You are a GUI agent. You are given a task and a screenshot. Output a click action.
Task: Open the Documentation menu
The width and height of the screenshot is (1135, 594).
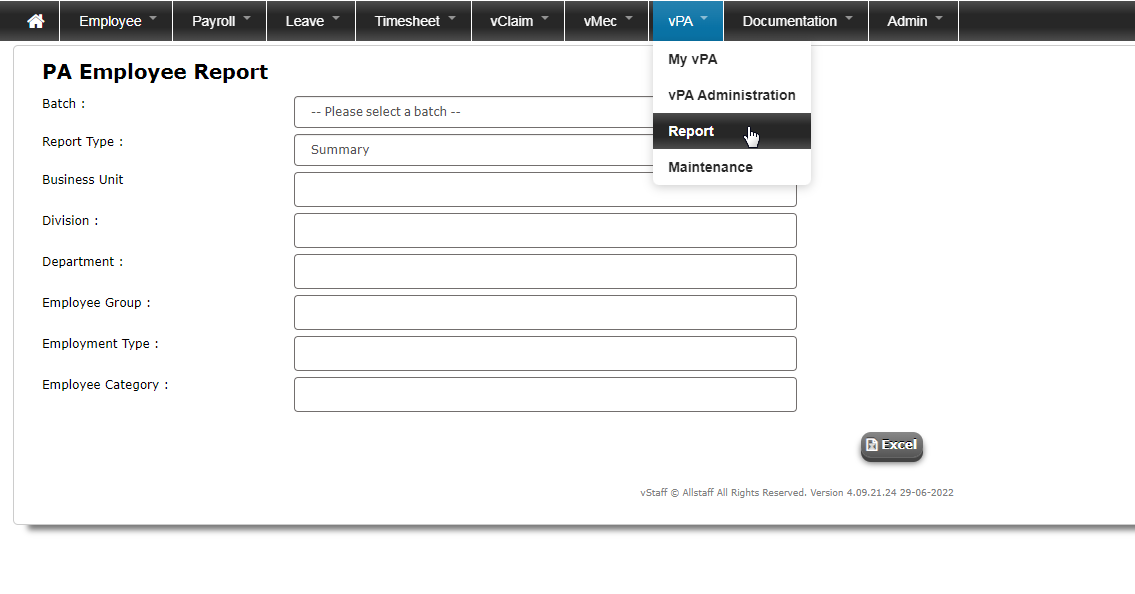click(796, 21)
